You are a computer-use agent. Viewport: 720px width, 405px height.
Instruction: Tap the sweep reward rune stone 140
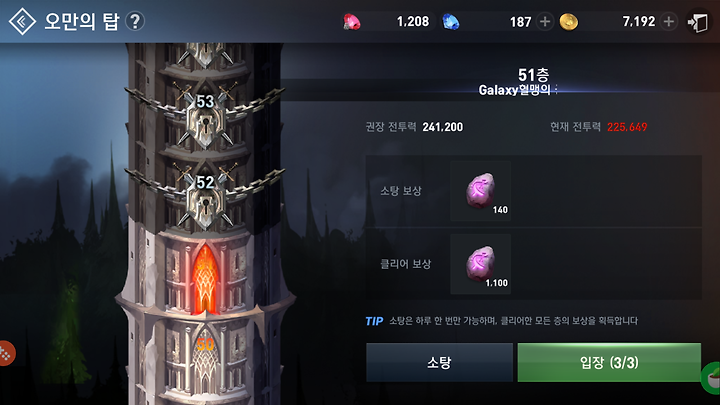[x=480, y=191]
